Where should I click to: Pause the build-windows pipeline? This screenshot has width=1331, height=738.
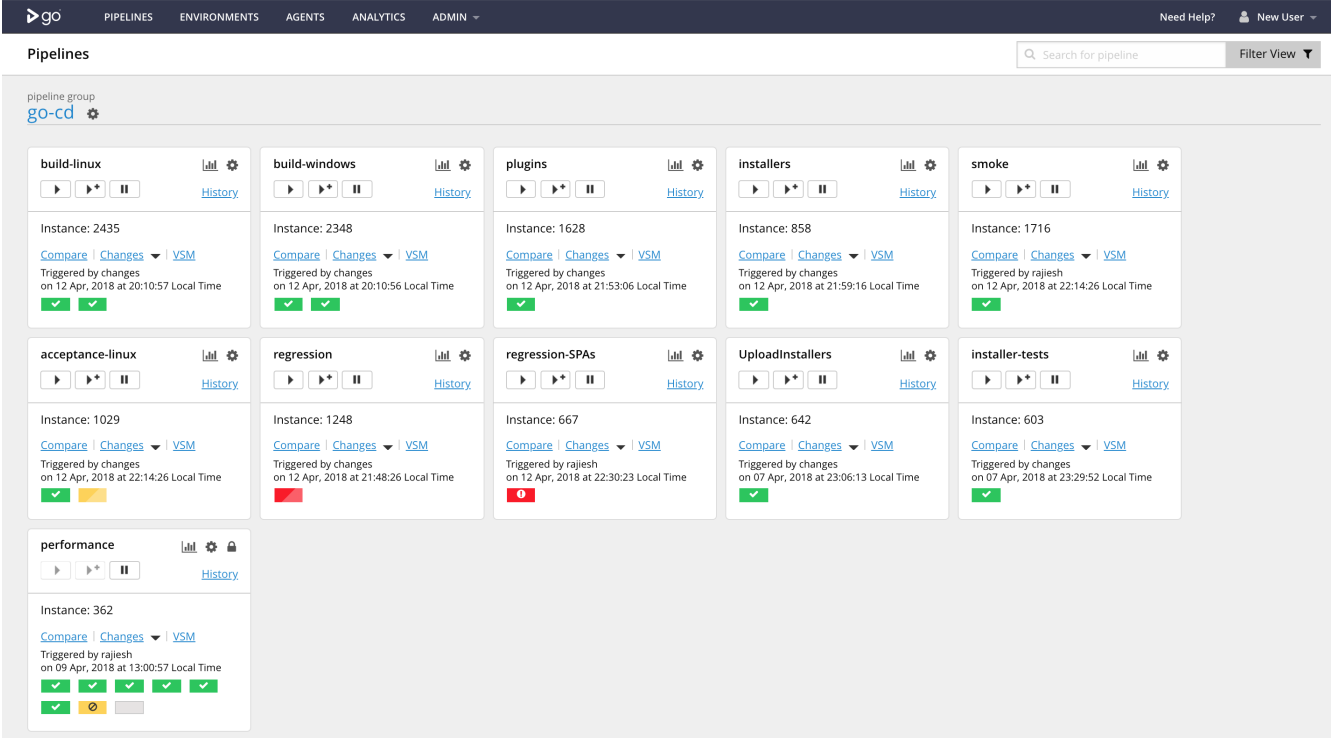point(357,189)
